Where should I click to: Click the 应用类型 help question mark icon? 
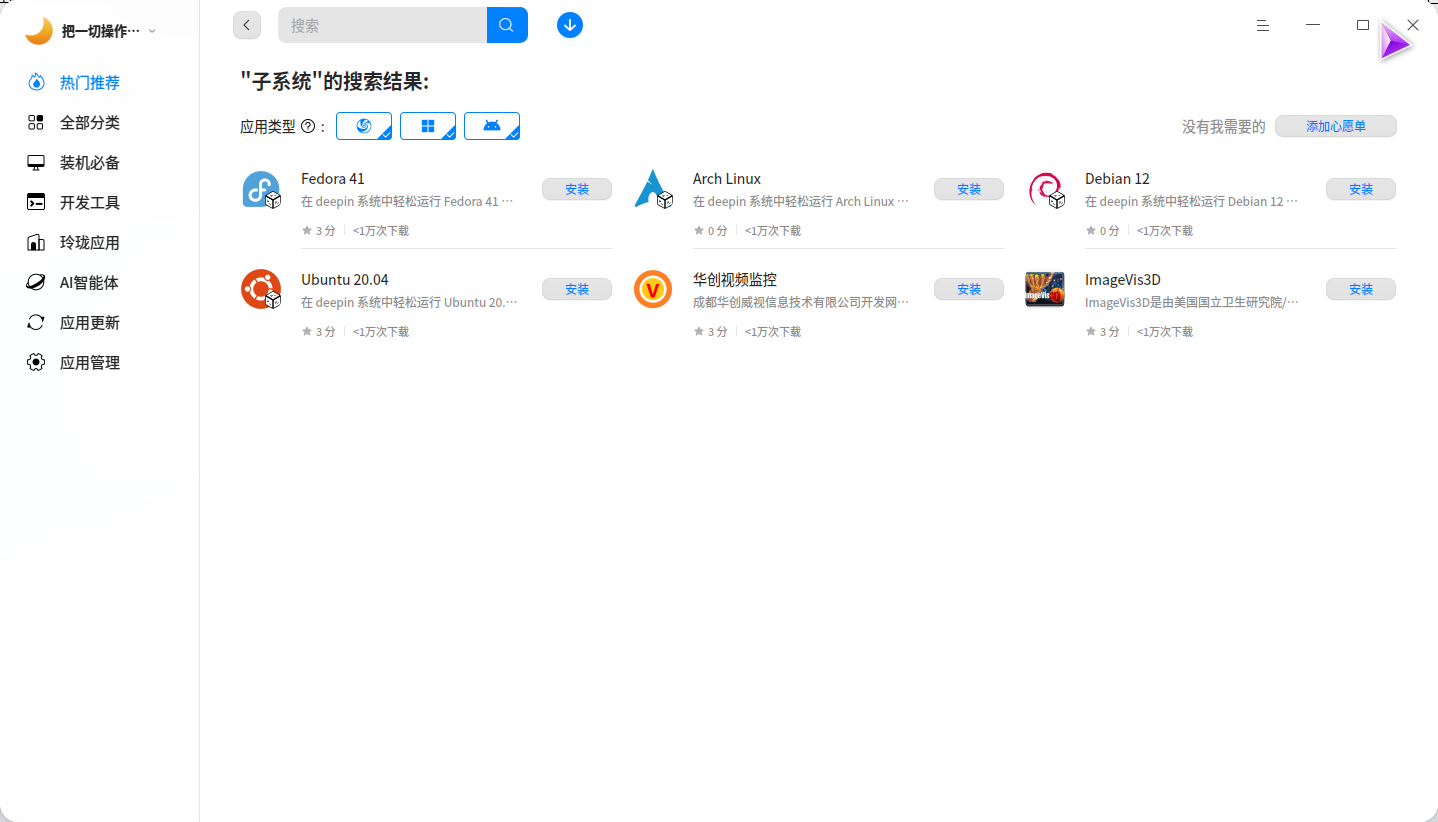tap(308, 127)
